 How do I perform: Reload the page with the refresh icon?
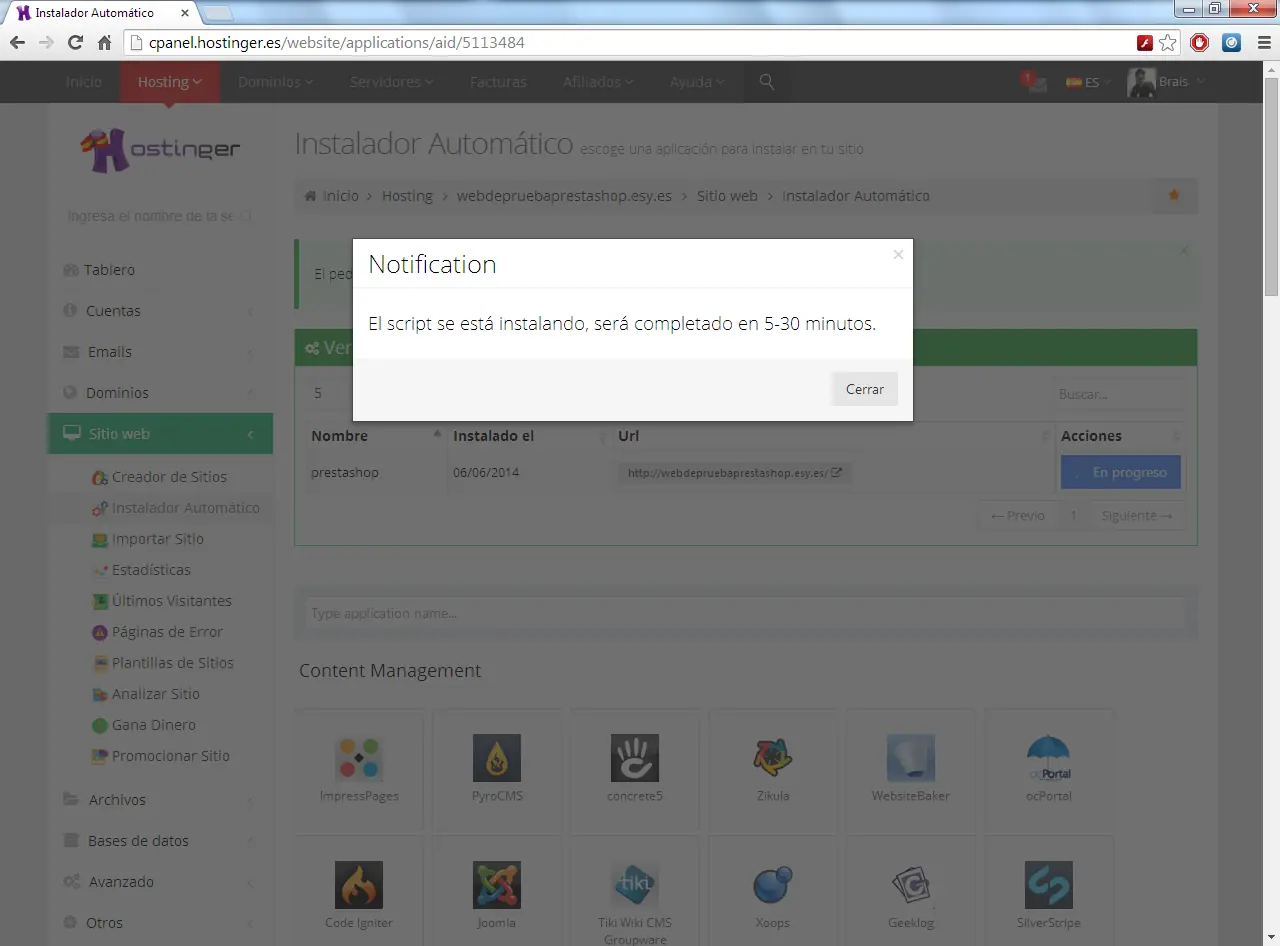point(75,43)
